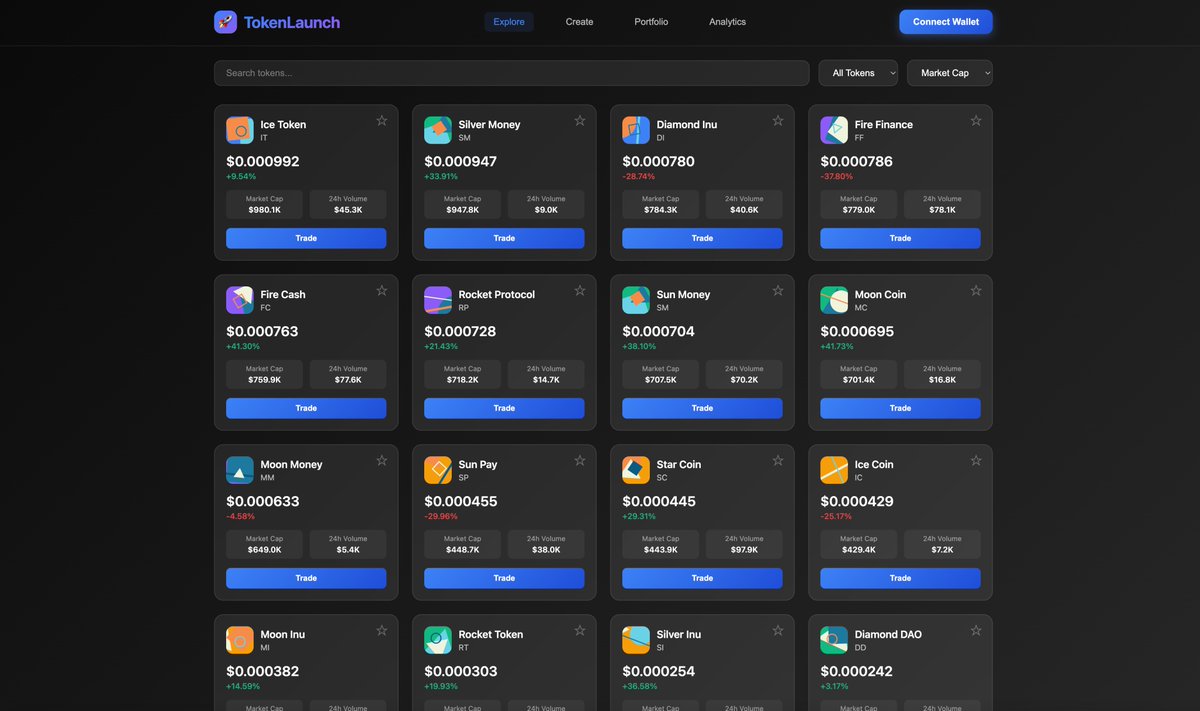This screenshot has width=1200, height=711.
Task: Favorite Ice Token with its star
Action: 382,121
